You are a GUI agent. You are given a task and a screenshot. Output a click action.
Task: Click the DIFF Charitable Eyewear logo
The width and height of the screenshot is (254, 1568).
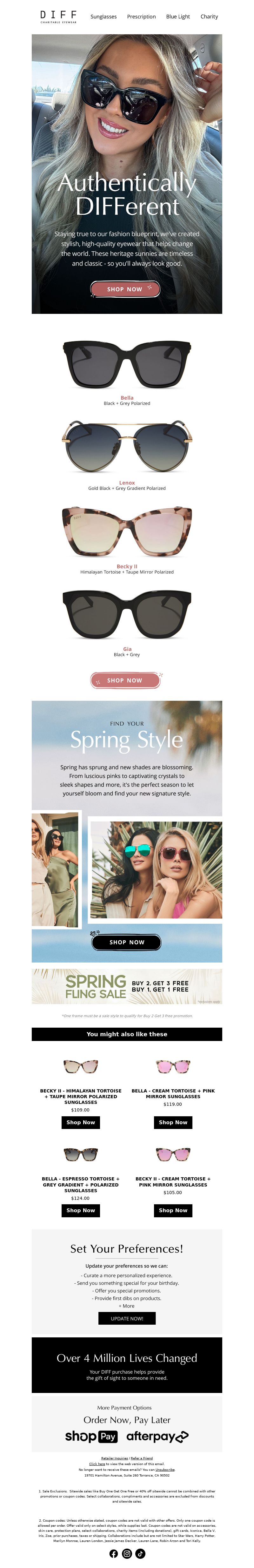(58, 17)
